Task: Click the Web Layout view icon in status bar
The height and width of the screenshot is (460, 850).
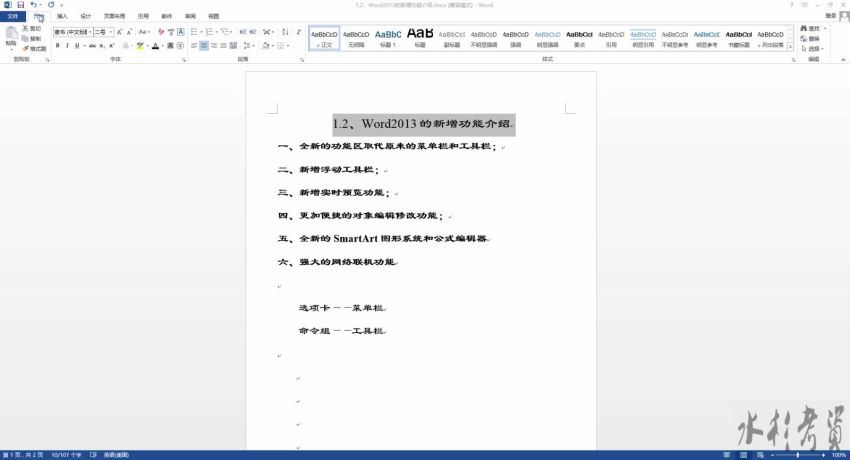Action: coord(761,455)
